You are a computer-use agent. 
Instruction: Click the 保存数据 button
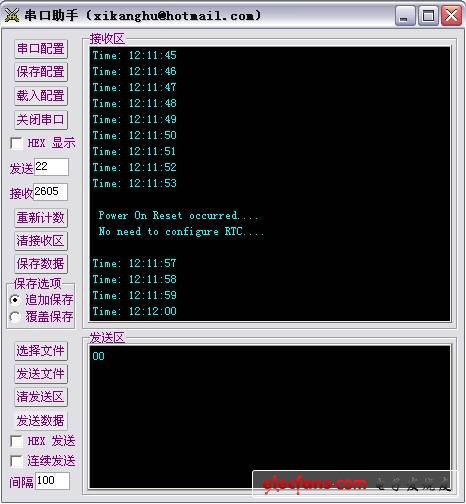[x=41, y=264]
